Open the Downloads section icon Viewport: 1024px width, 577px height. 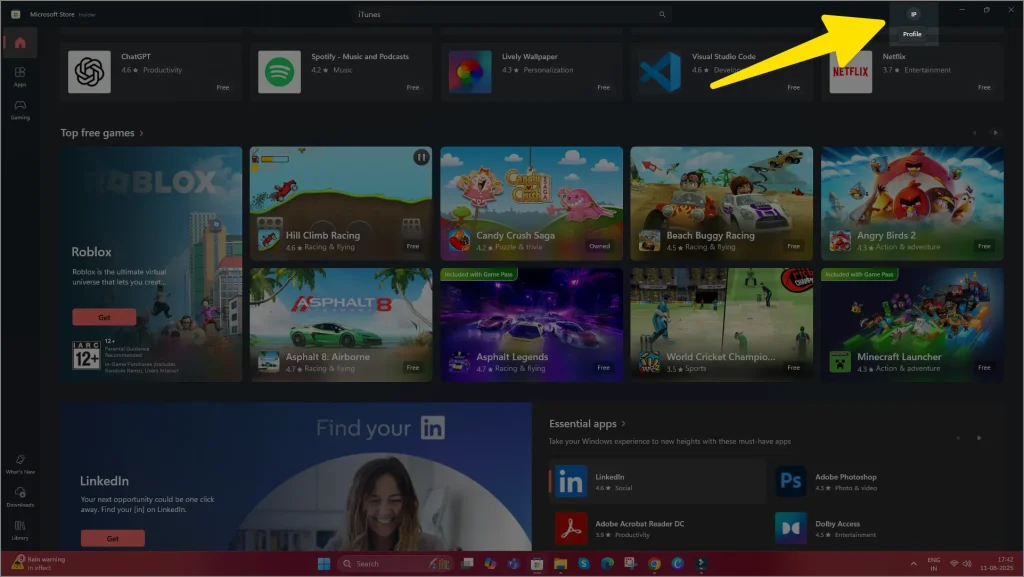tap(20, 495)
